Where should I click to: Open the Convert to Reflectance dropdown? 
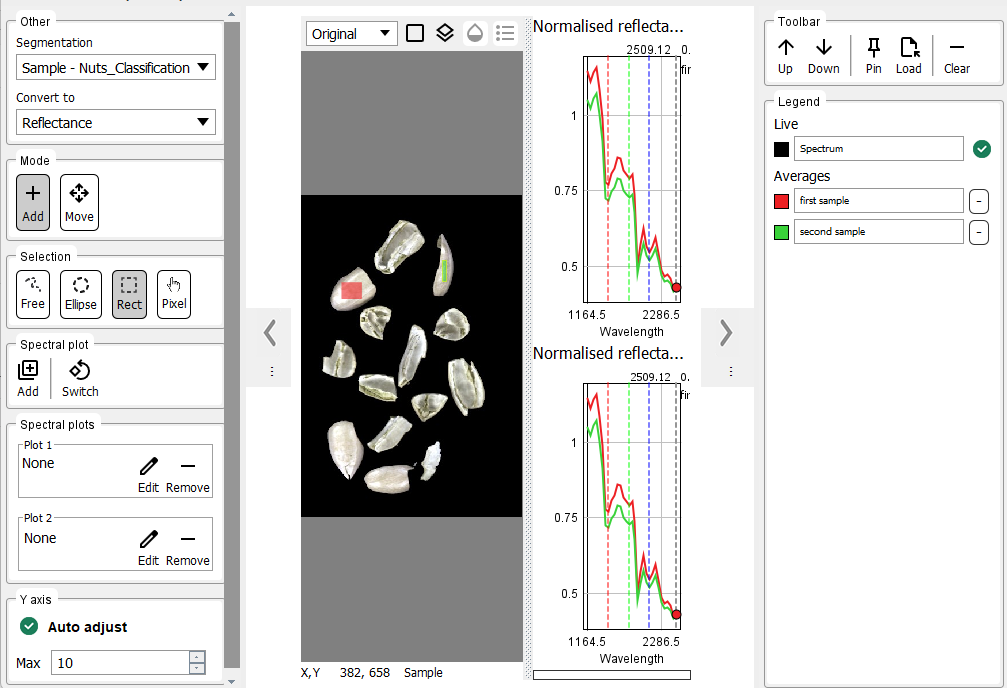[116, 123]
